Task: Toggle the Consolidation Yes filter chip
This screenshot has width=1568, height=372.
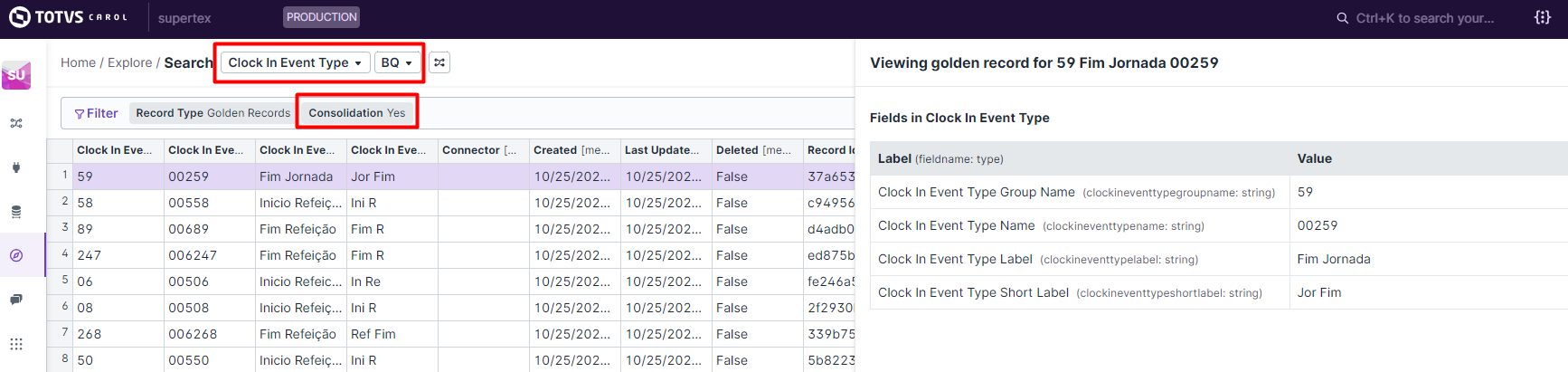Action: pyautogui.click(x=357, y=113)
